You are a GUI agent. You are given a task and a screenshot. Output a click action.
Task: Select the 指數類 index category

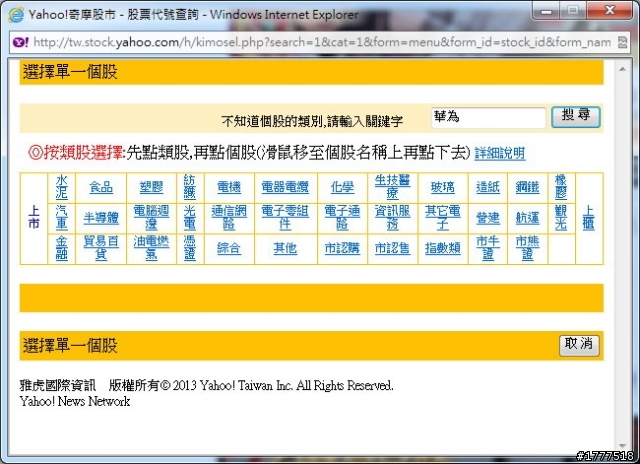(442, 248)
